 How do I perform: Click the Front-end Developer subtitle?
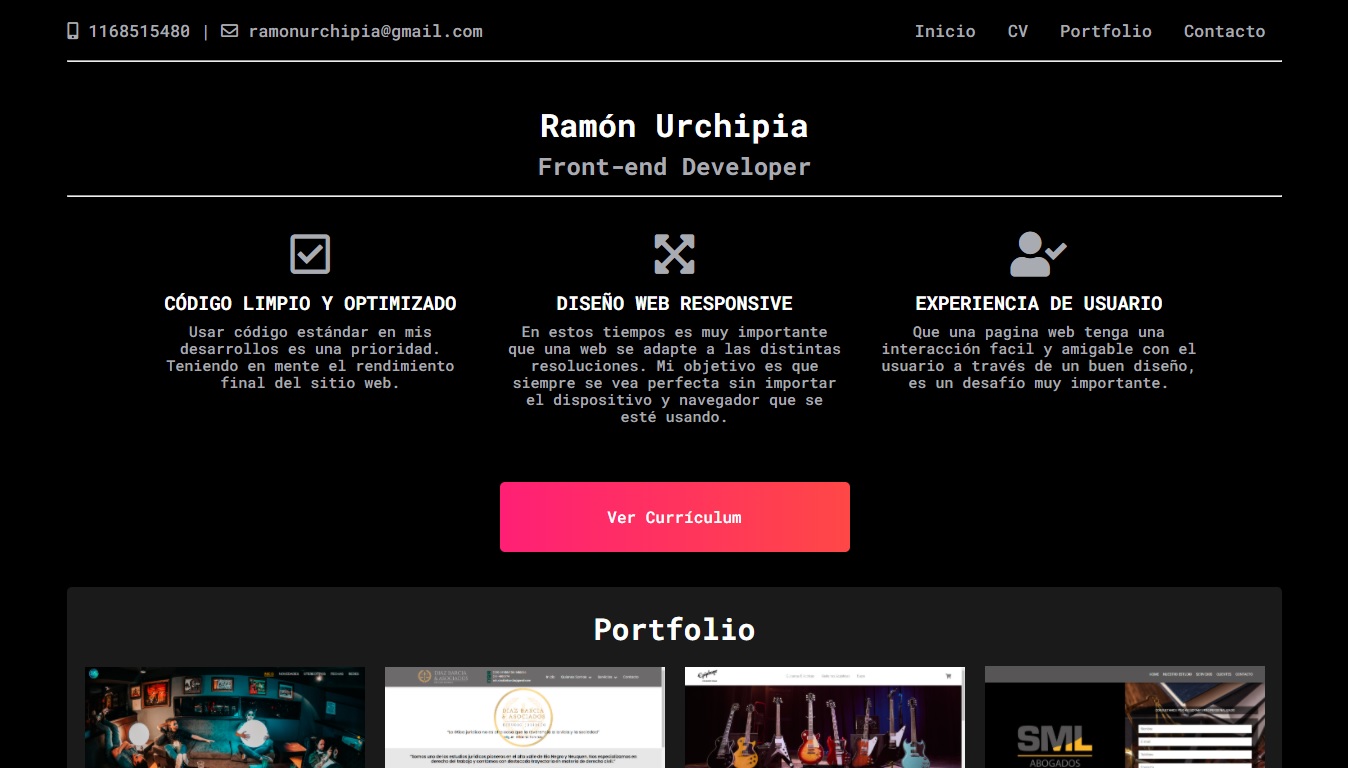coord(674,167)
